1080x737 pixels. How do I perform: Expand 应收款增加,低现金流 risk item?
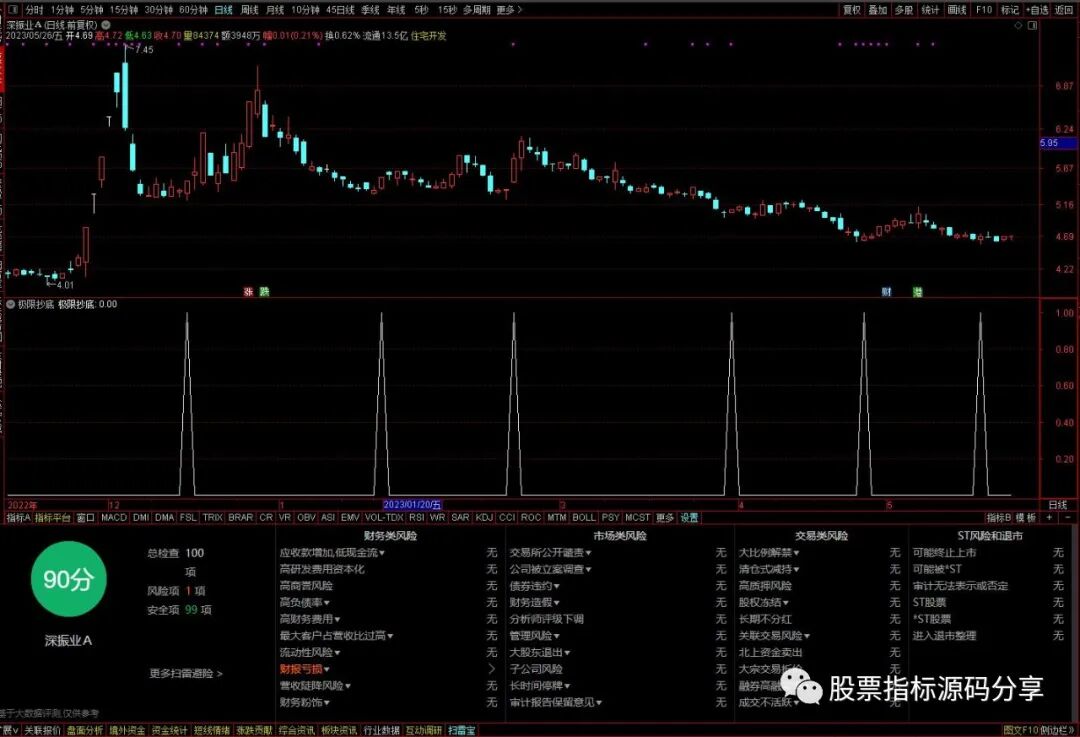(332, 552)
